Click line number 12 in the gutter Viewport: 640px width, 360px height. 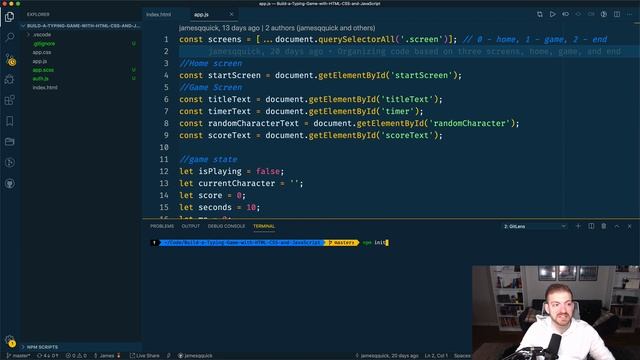click(x=164, y=171)
